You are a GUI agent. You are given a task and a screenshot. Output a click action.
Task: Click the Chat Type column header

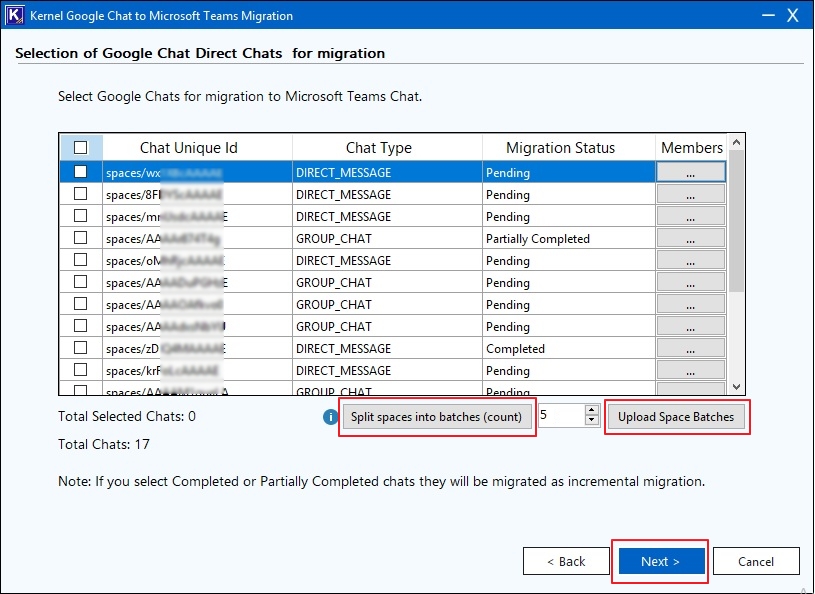click(x=387, y=148)
